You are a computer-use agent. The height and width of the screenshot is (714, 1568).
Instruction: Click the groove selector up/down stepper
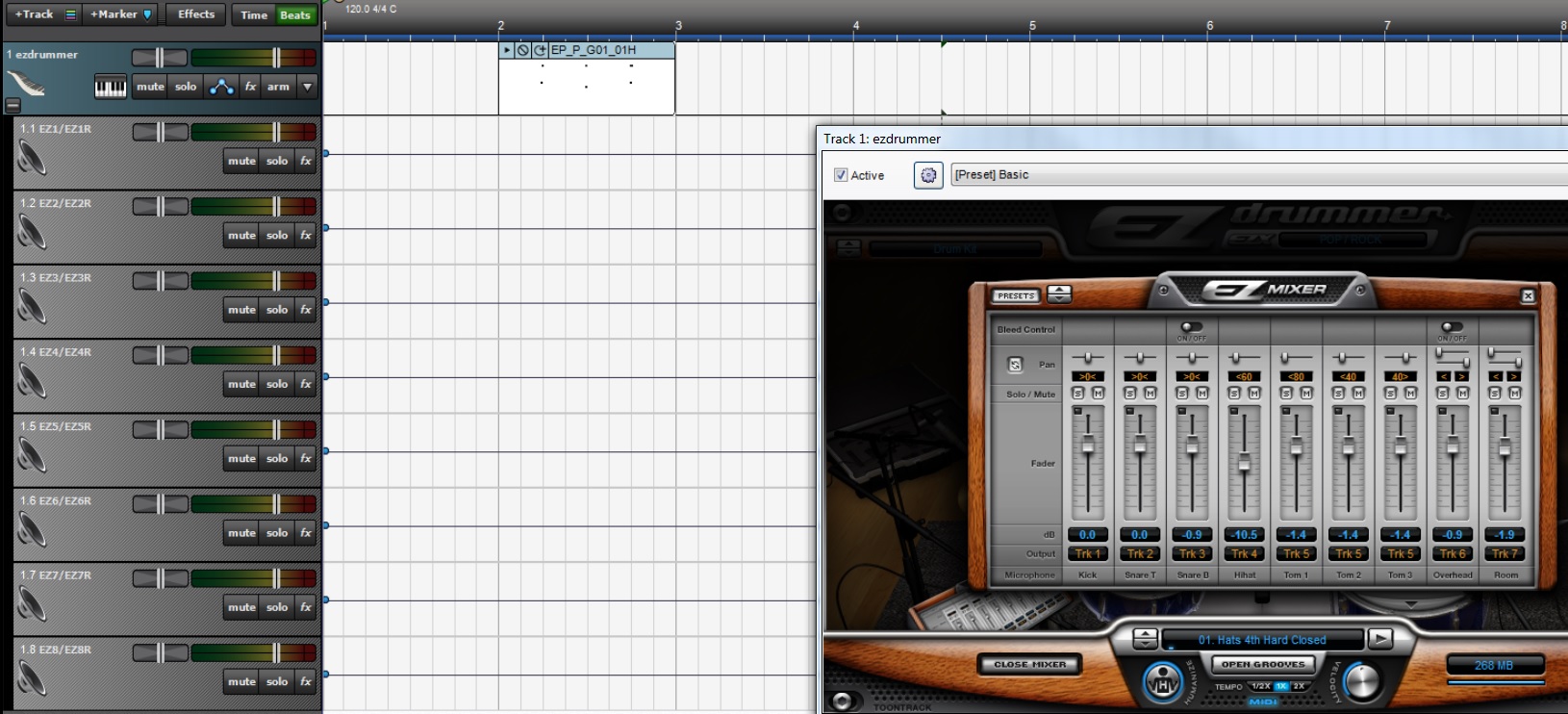(1145, 639)
